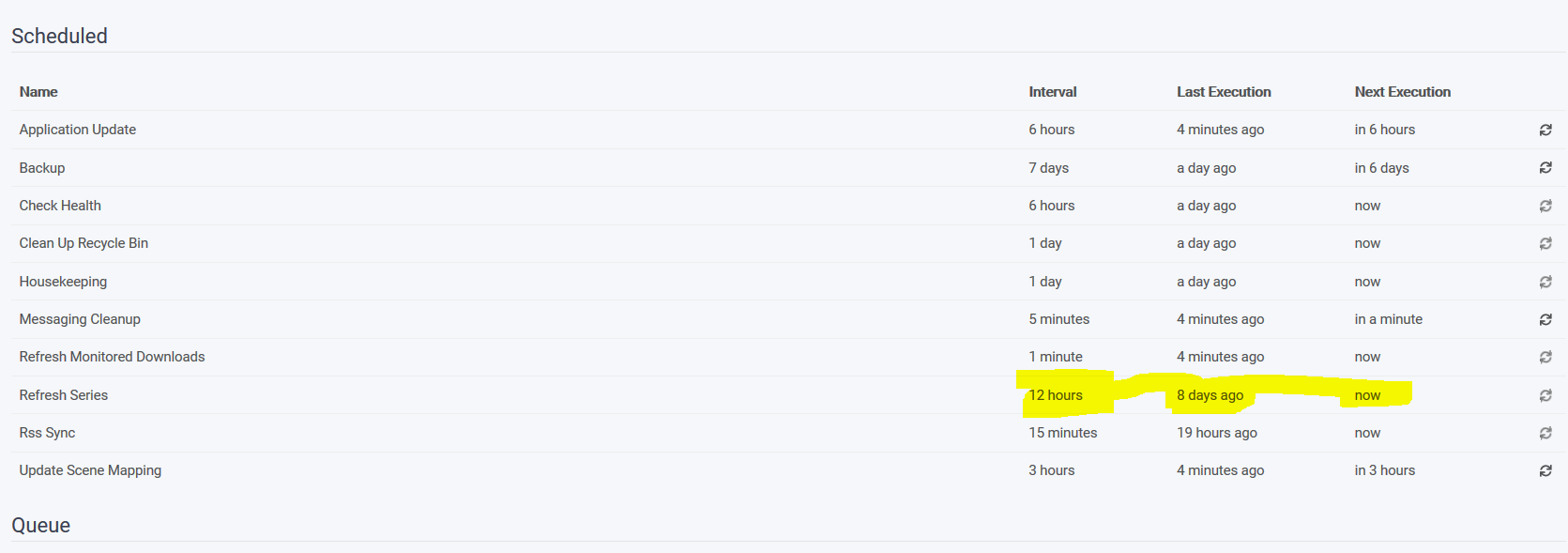Run the Rss Sync task icon
The height and width of the screenshot is (553, 1568).
point(1545,434)
